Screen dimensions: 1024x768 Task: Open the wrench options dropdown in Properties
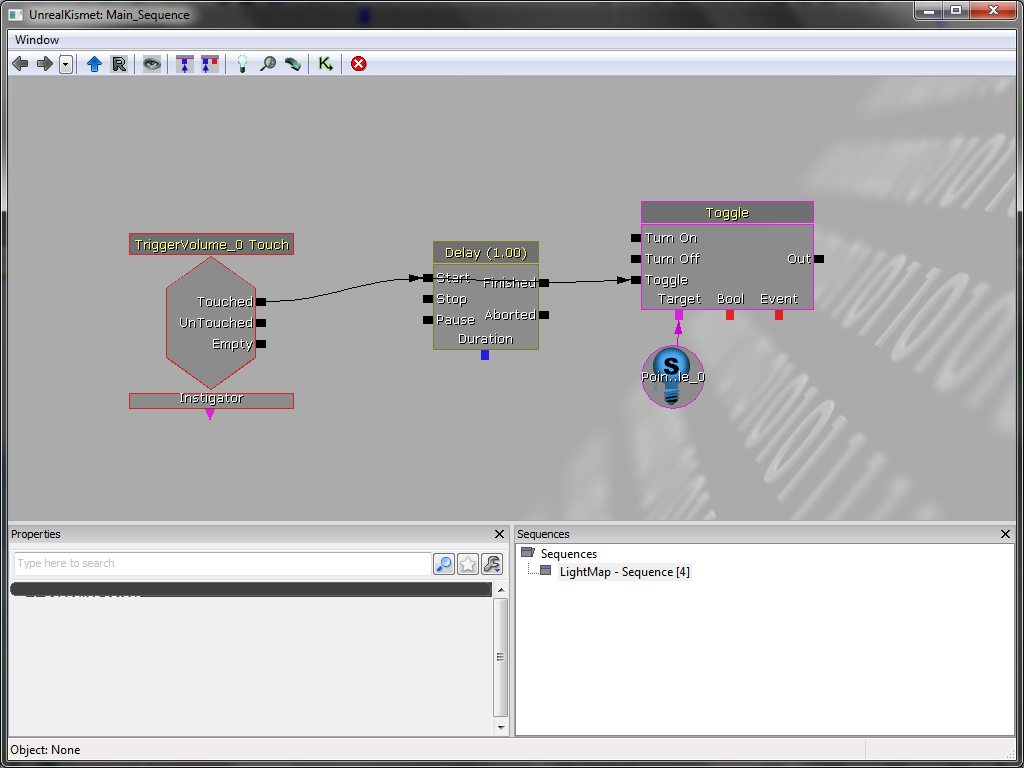(492, 564)
